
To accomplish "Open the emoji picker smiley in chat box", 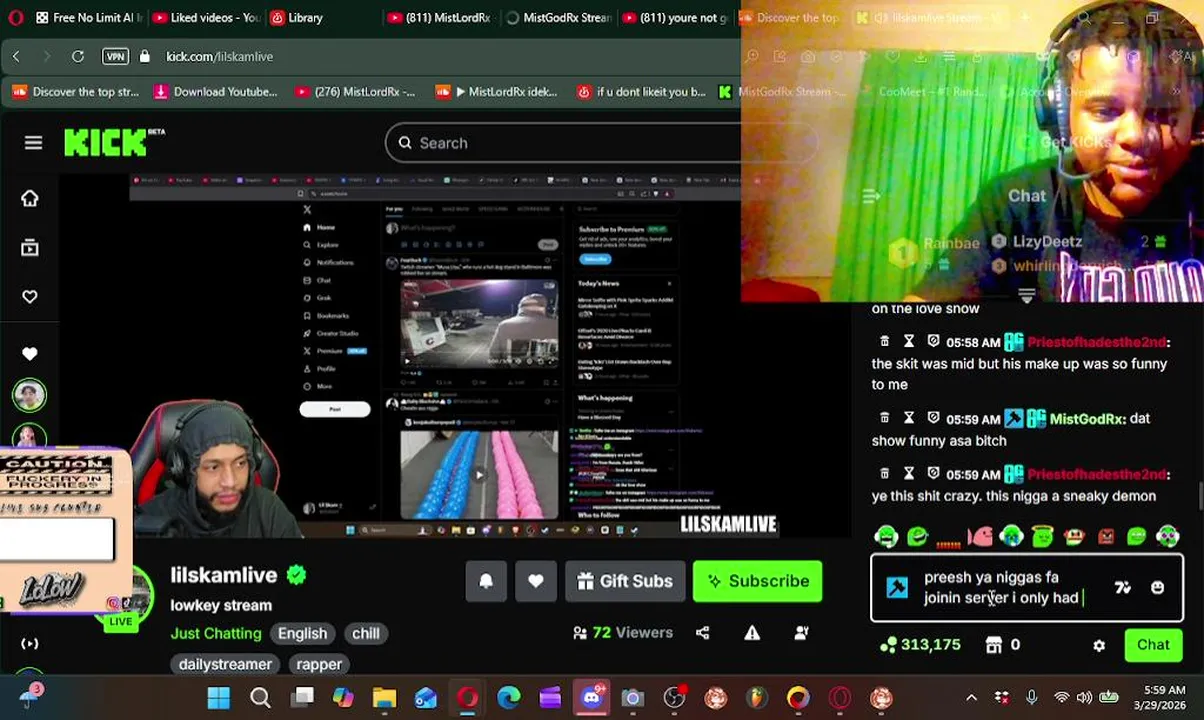I will click(1157, 588).
